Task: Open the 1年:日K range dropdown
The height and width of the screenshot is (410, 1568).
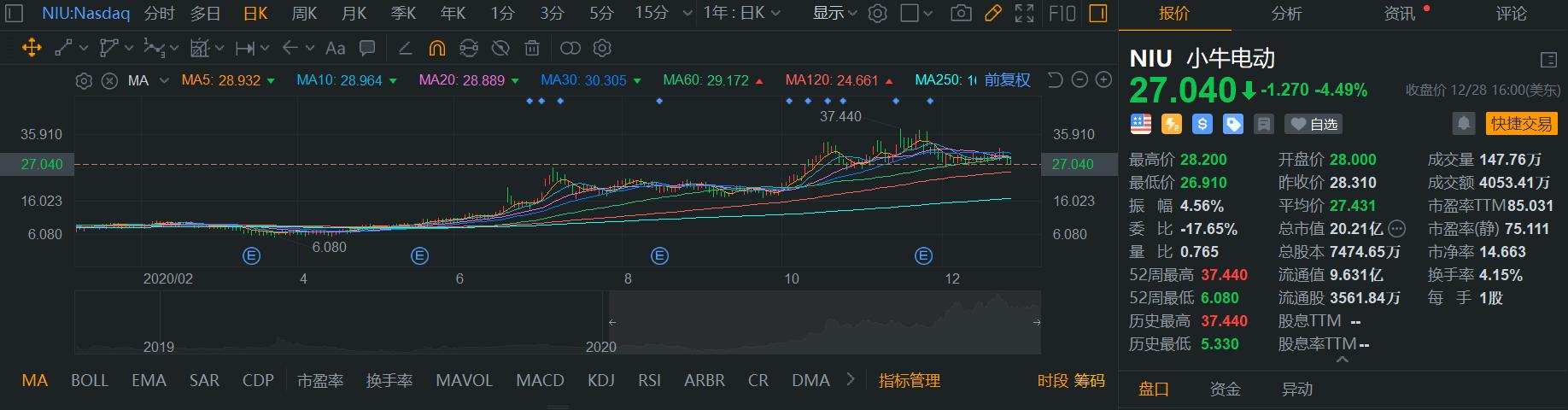Action: click(x=742, y=13)
